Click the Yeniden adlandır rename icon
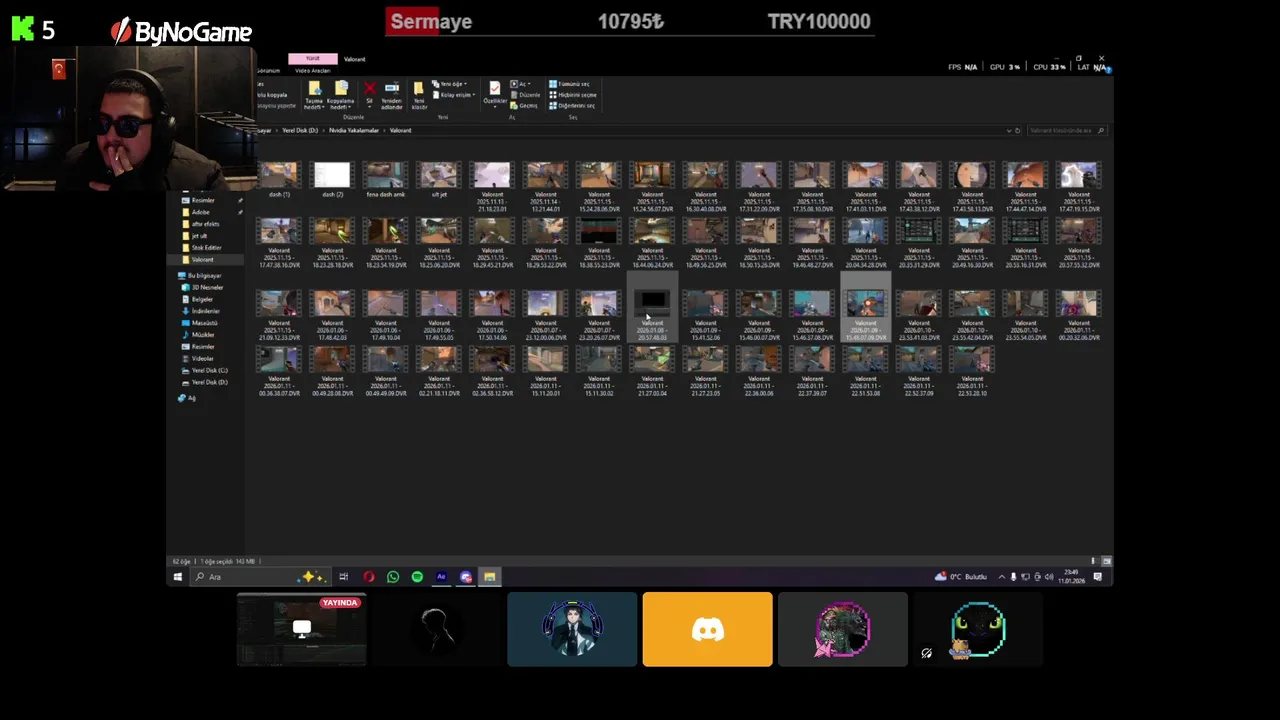Image resolution: width=1280 pixels, height=720 pixels. tap(392, 87)
